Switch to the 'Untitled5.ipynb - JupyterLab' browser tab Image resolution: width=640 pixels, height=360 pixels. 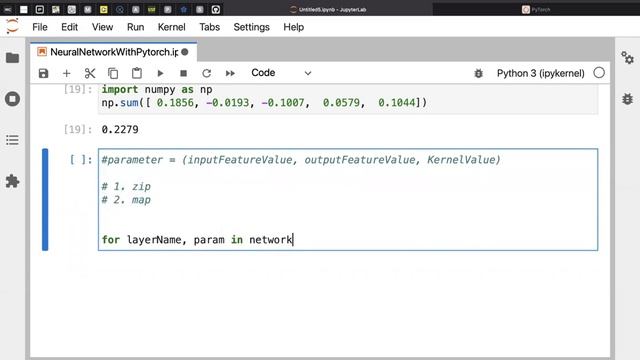tap(328, 9)
